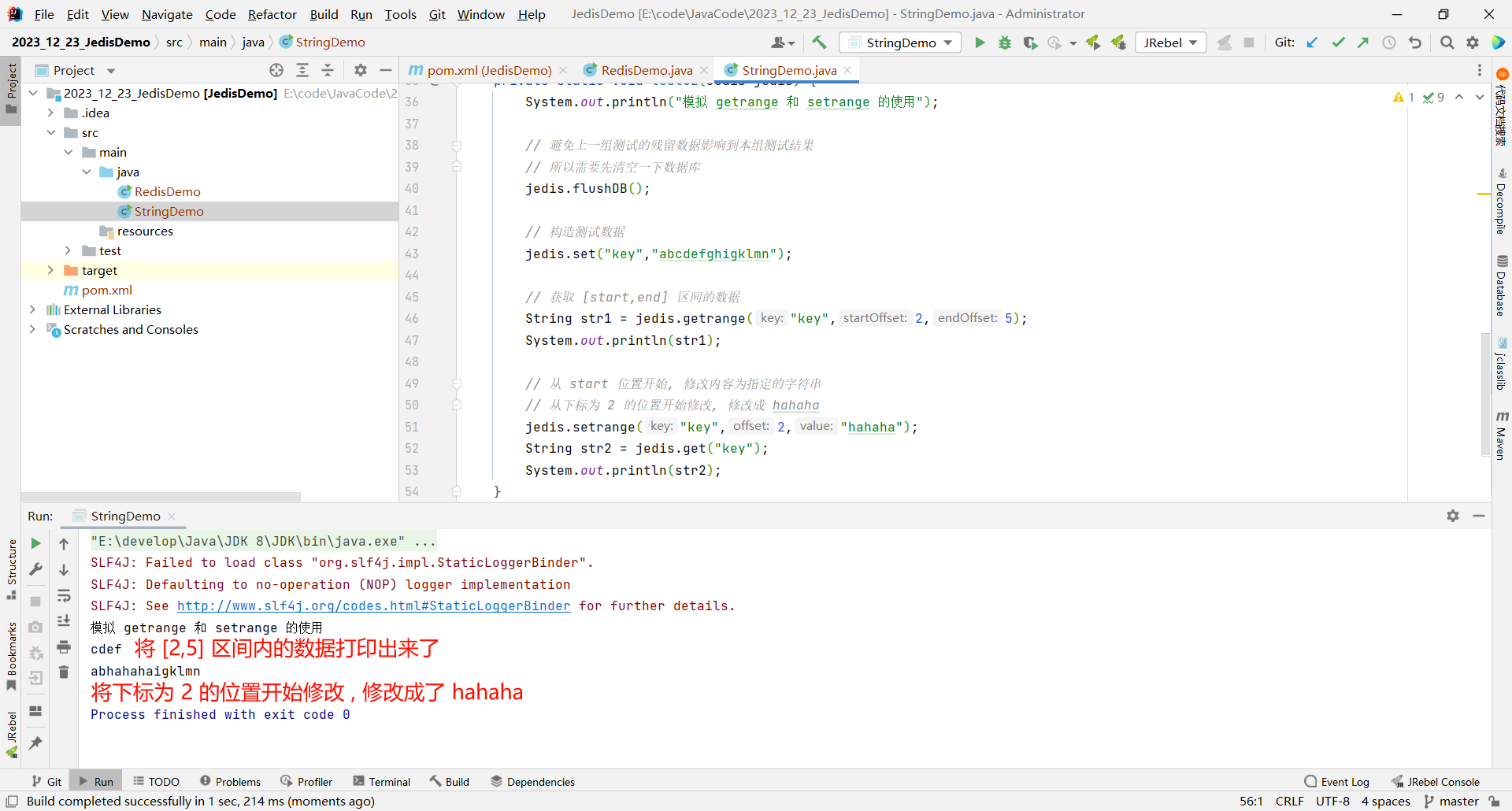Viewport: 1512px width, 811px height.
Task: Run StringDemo with the green play icon
Action: [980, 43]
